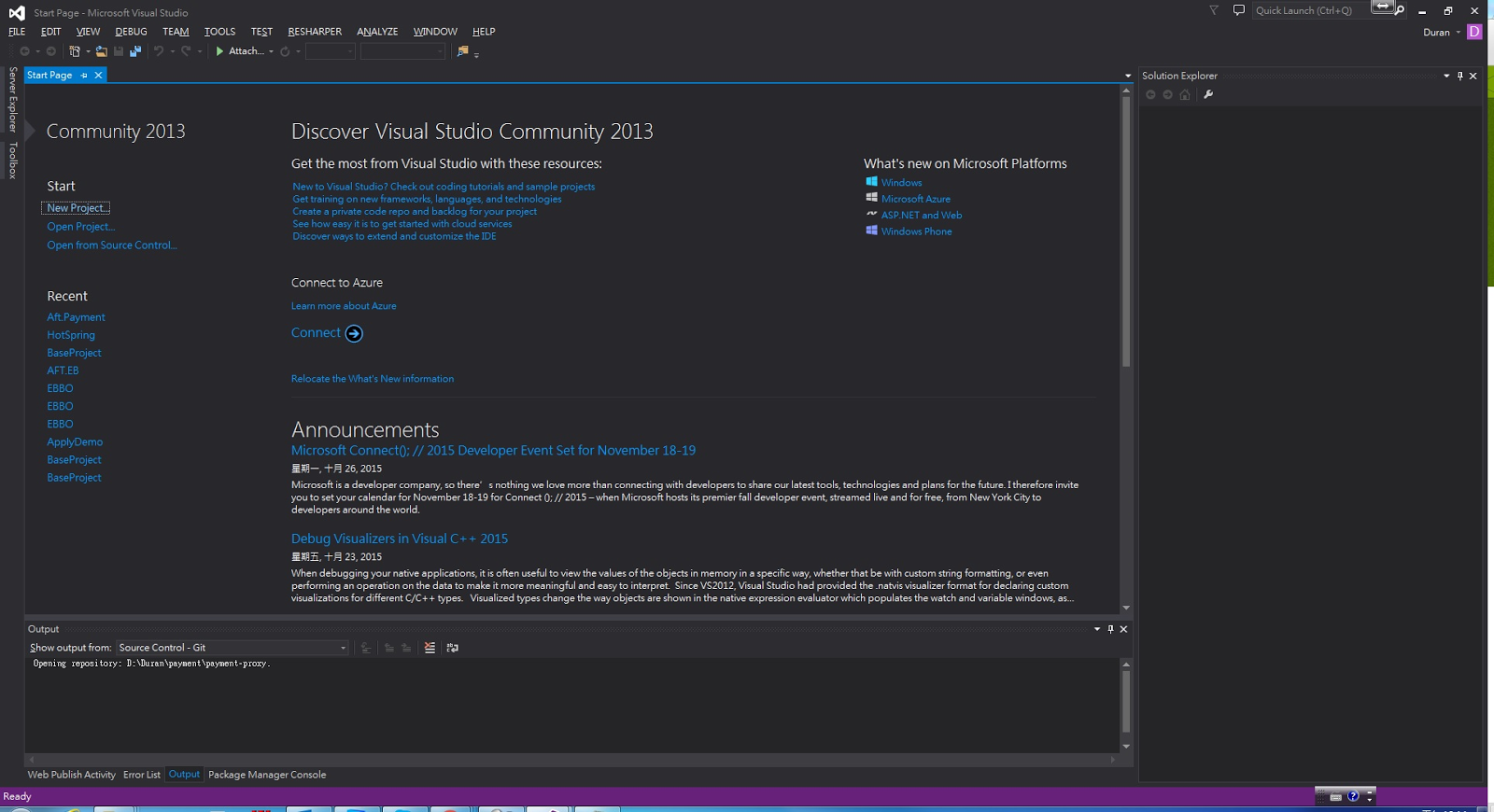Click the Learn more about Azure link
This screenshot has width=1494, height=812.
pyautogui.click(x=344, y=306)
